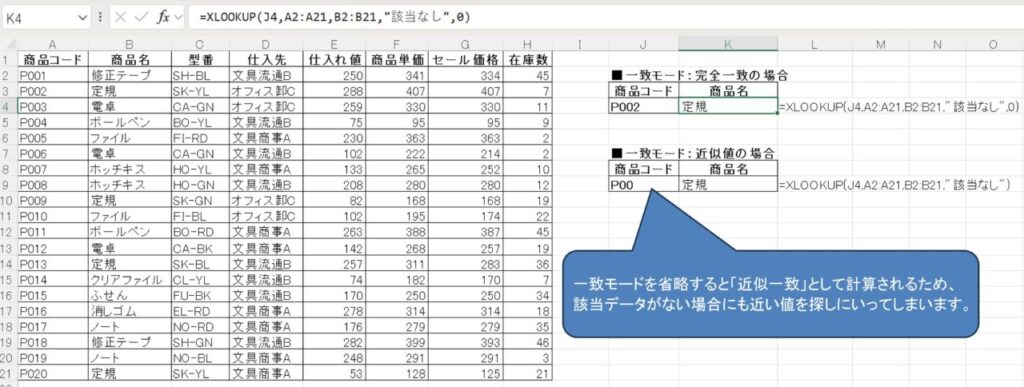Select cell ふせん
The height and width of the screenshot is (387, 1024).
(x=129, y=295)
